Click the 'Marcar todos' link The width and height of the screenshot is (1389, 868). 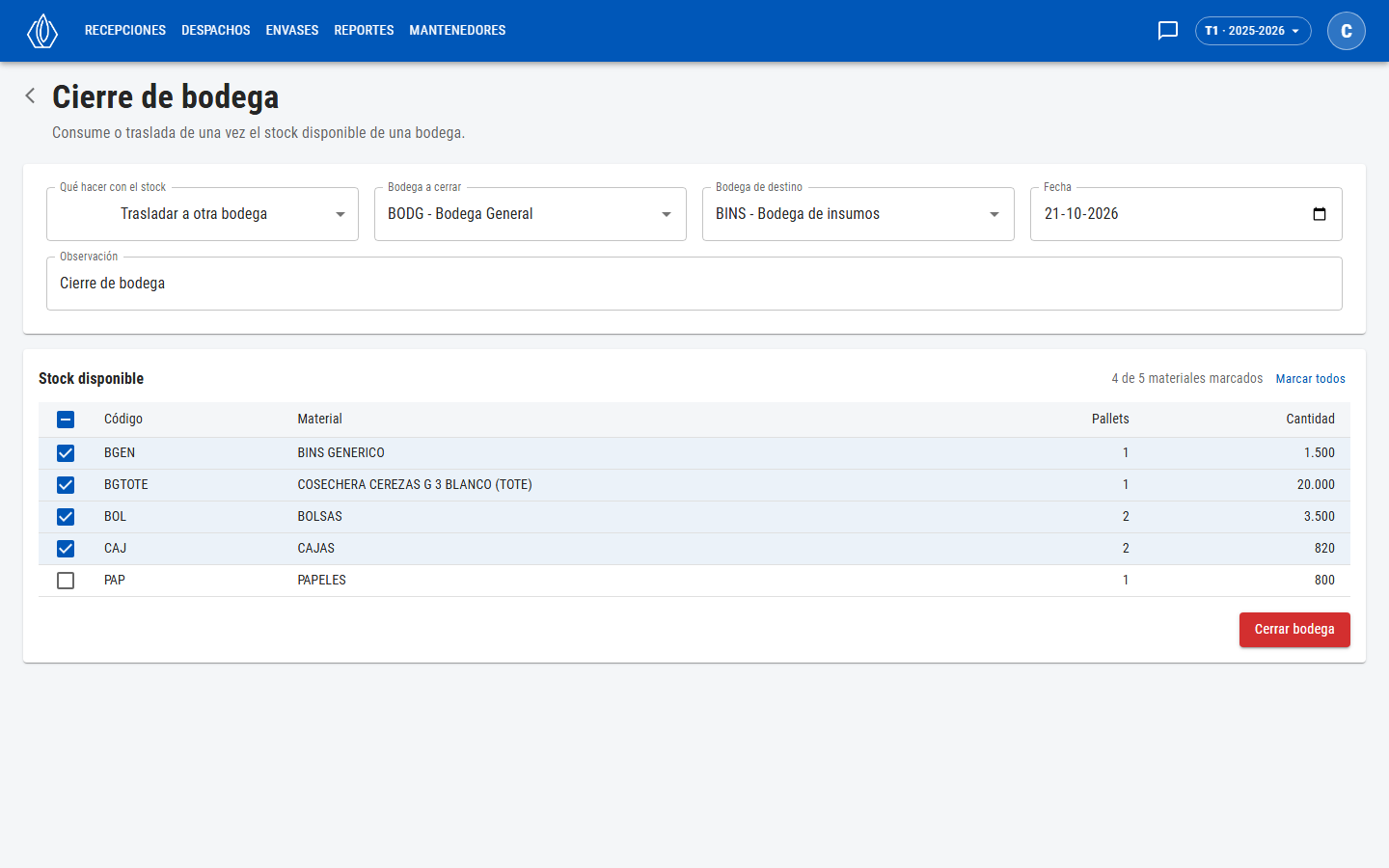coord(1311,379)
